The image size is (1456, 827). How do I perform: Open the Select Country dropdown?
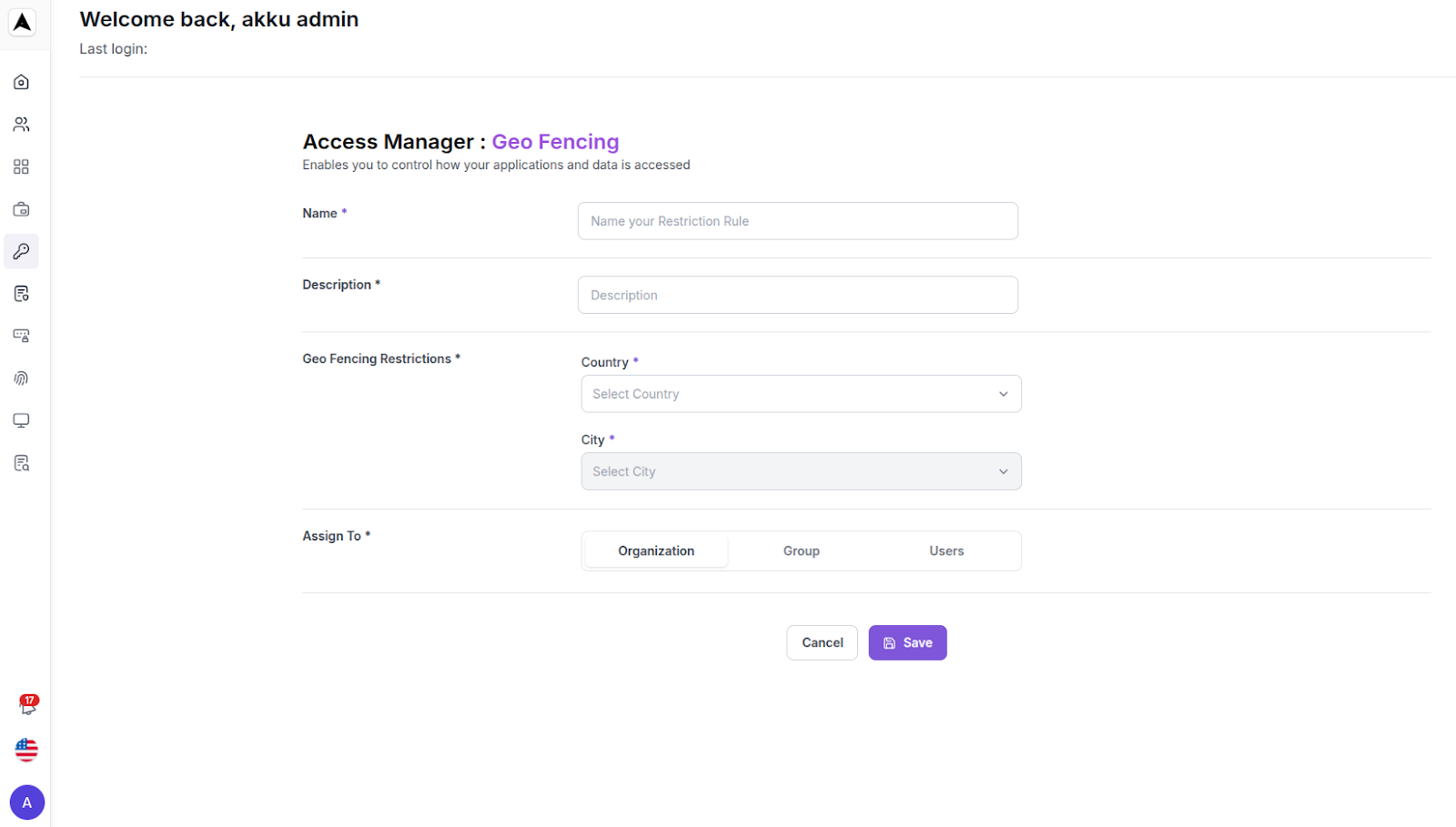(x=800, y=393)
